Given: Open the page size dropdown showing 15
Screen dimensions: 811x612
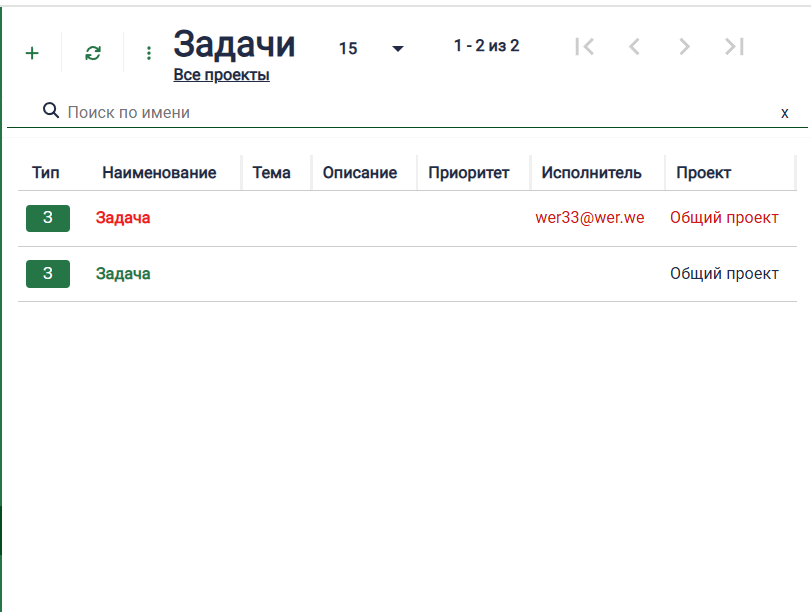Looking at the screenshot, I should 349,48.
